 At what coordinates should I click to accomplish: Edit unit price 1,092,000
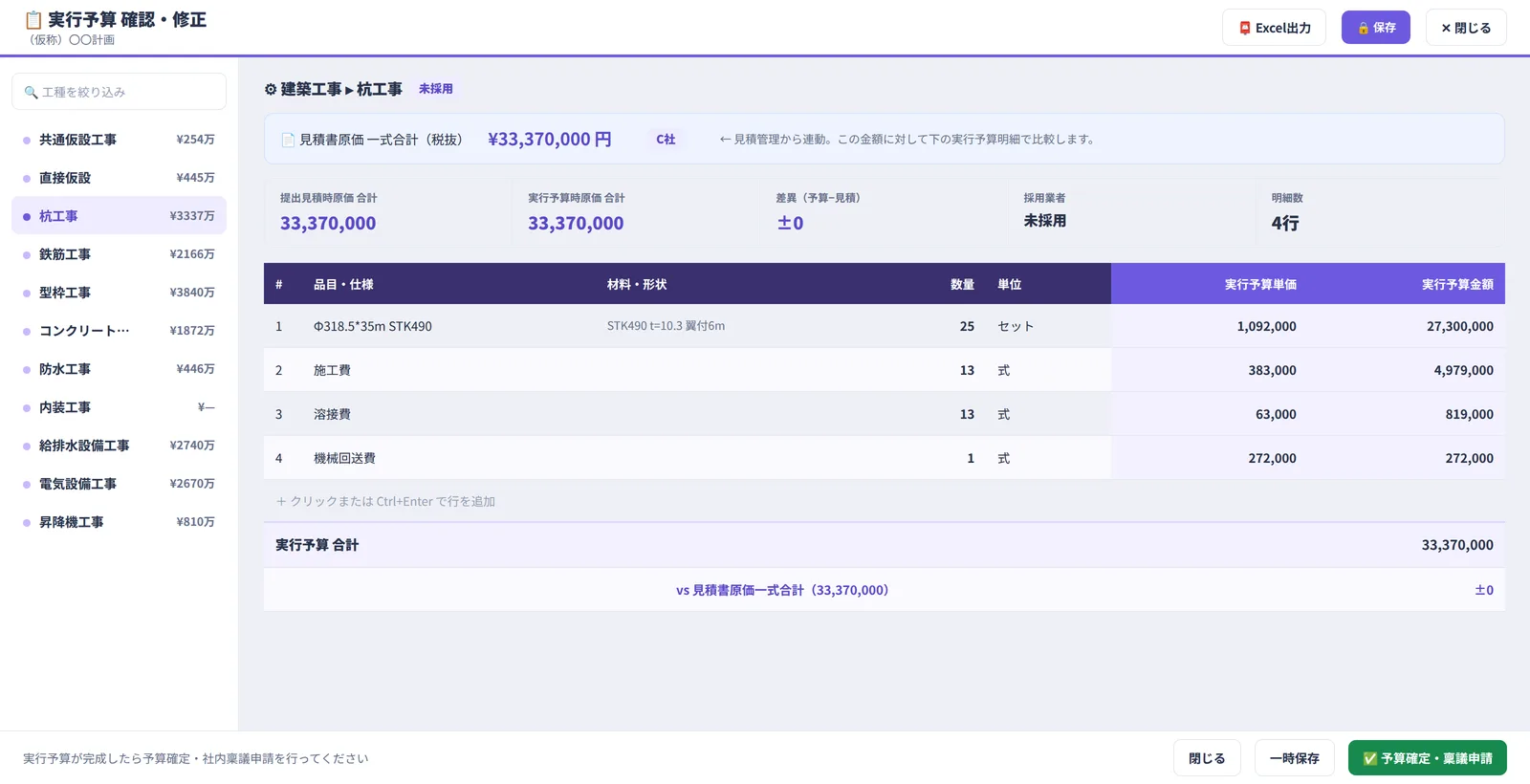(1266, 326)
